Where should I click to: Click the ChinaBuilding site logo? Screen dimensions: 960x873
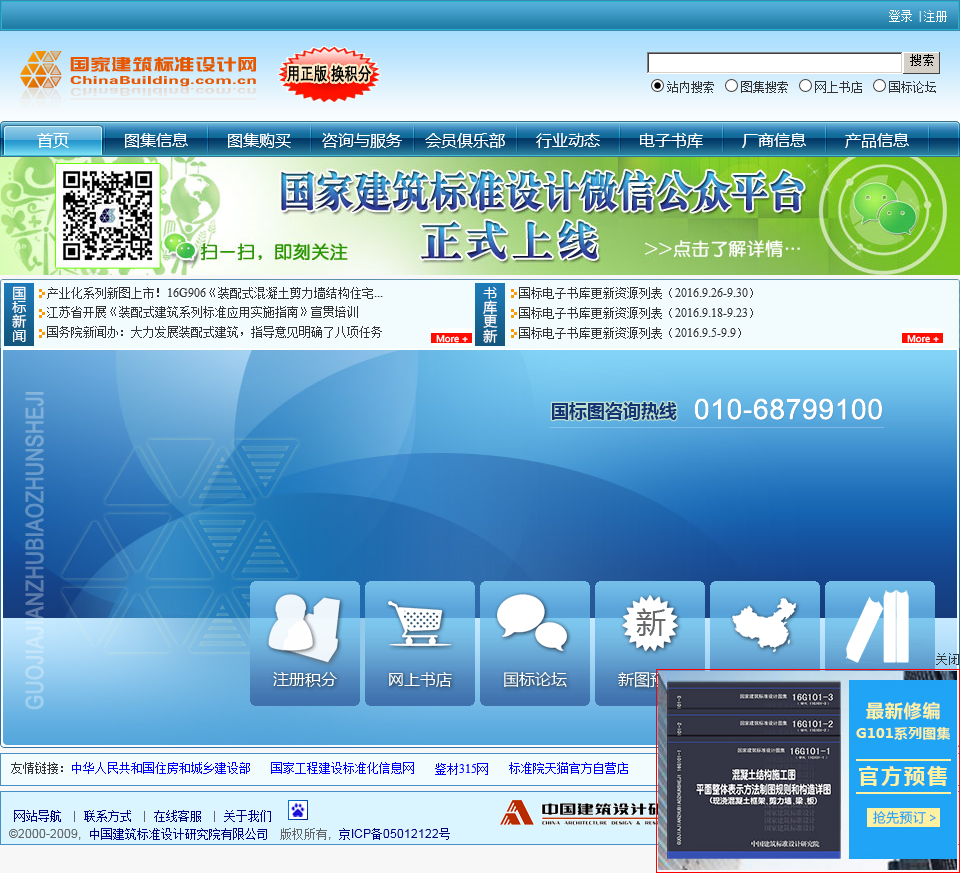point(138,75)
